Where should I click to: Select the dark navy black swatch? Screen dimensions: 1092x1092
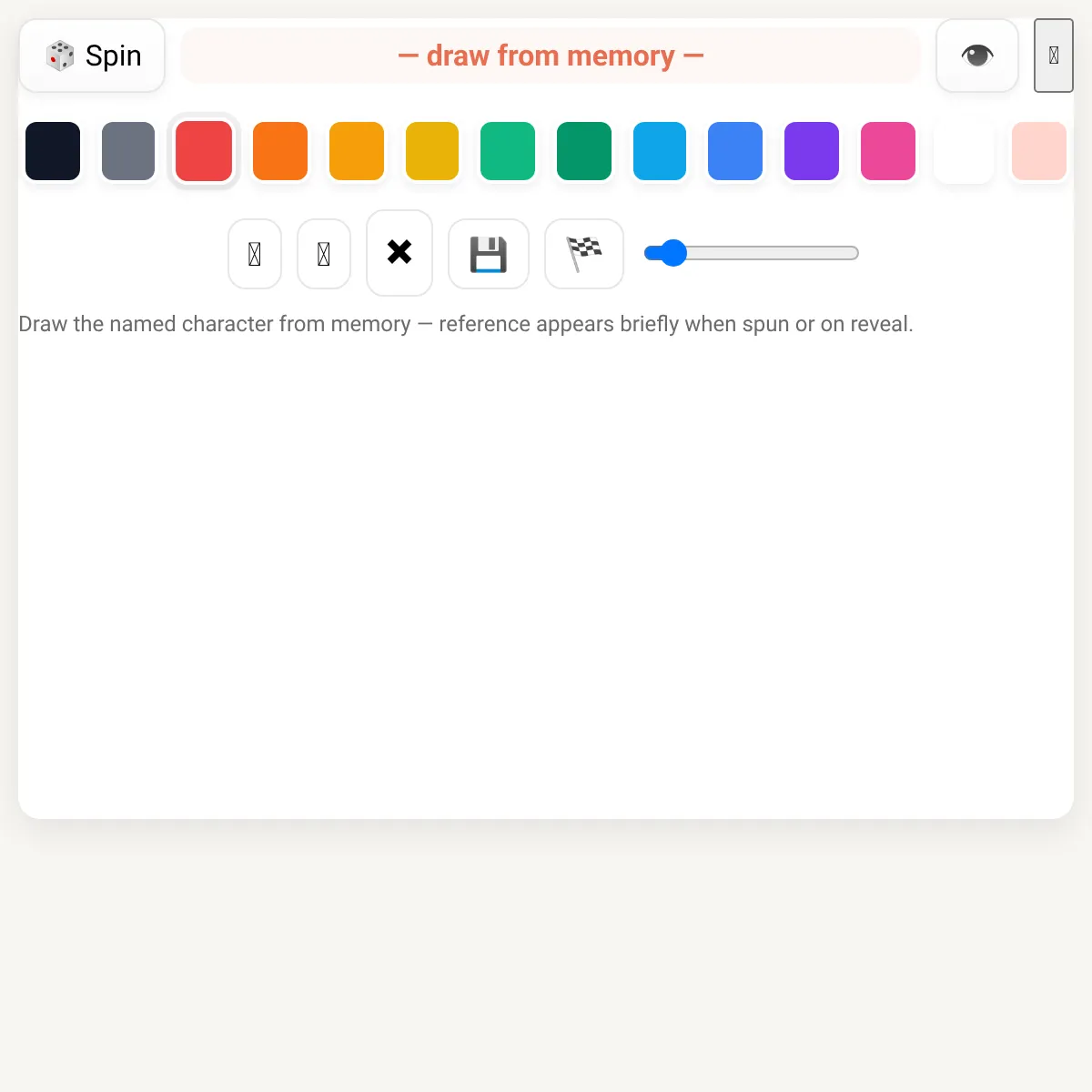pos(53,151)
